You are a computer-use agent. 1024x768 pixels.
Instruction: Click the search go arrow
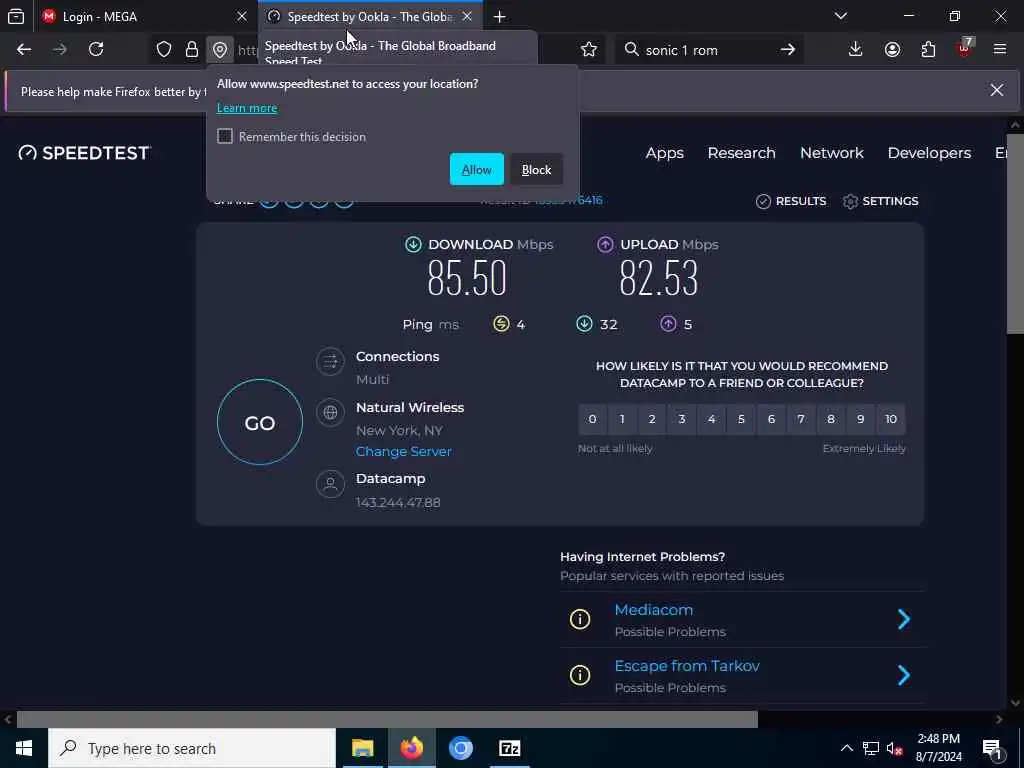[x=788, y=50]
